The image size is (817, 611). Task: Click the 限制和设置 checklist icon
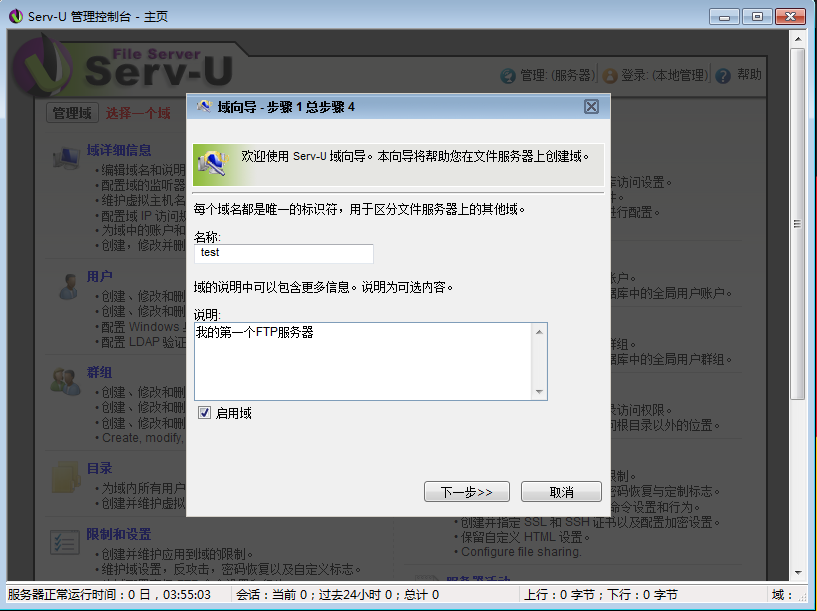click(x=65, y=542)
